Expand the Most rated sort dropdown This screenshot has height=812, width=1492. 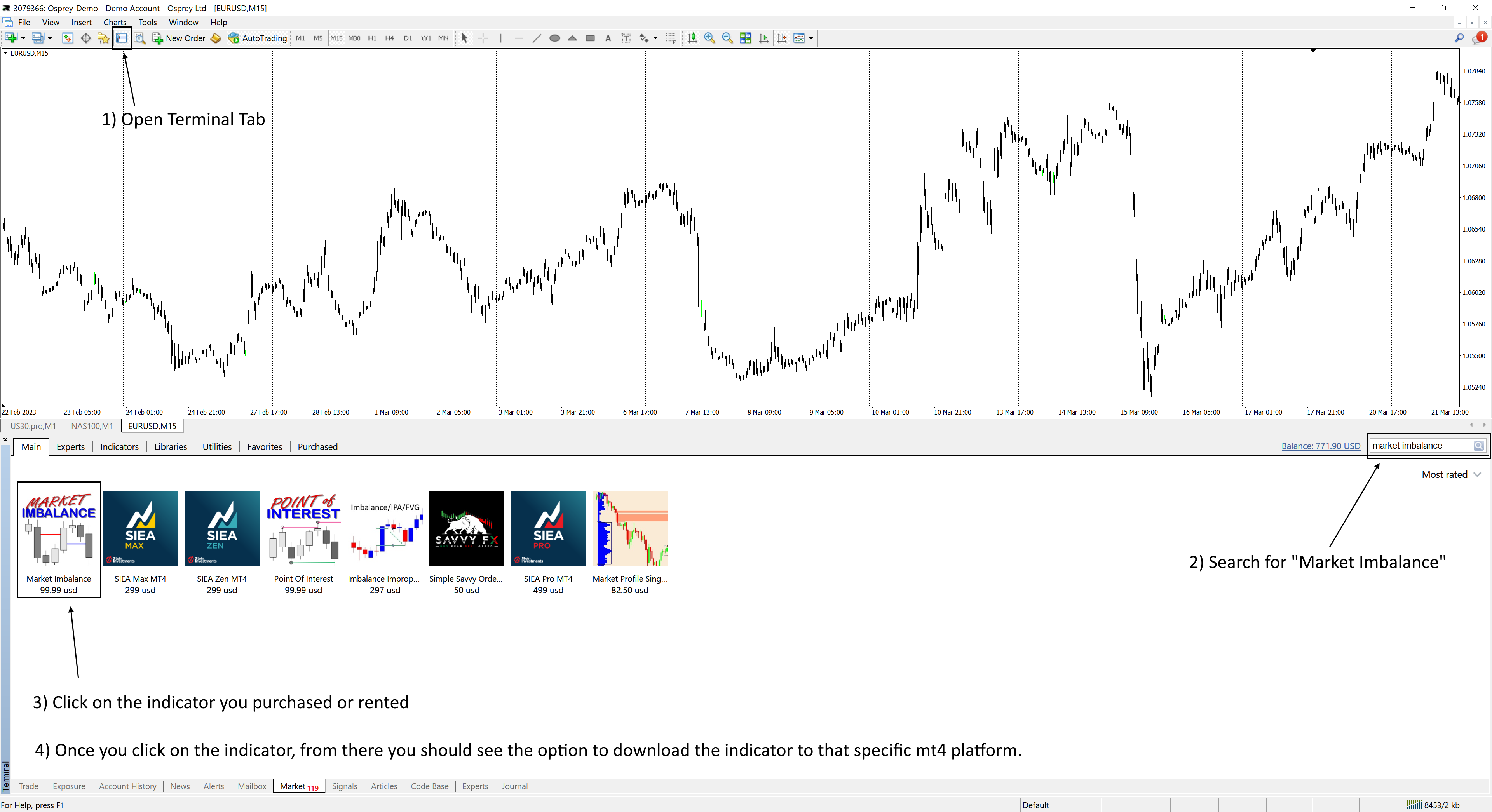1451,474
